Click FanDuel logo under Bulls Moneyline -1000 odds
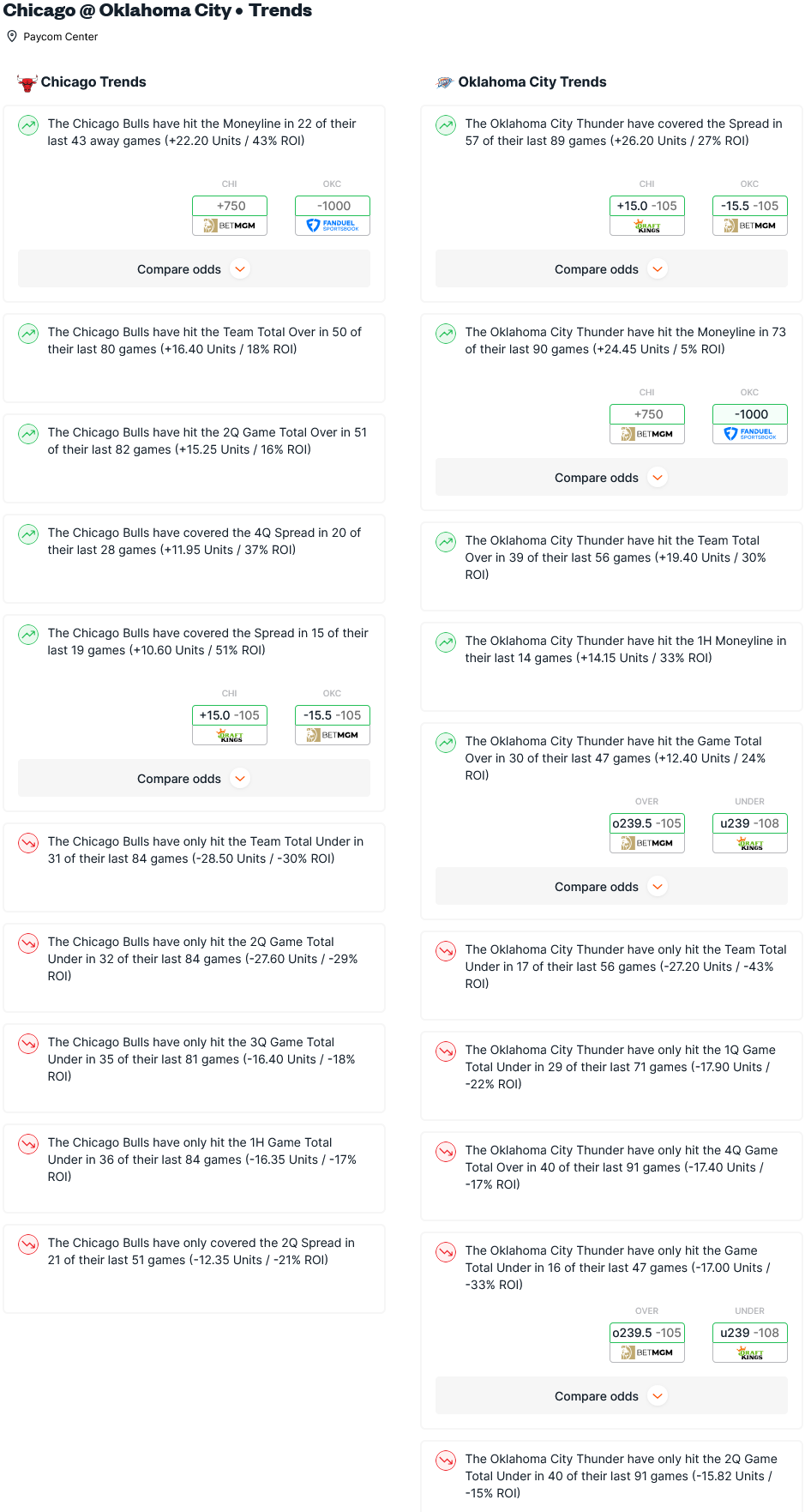Image resolution: width=805 pixels, height=1512 pixels. click(333, 226)
